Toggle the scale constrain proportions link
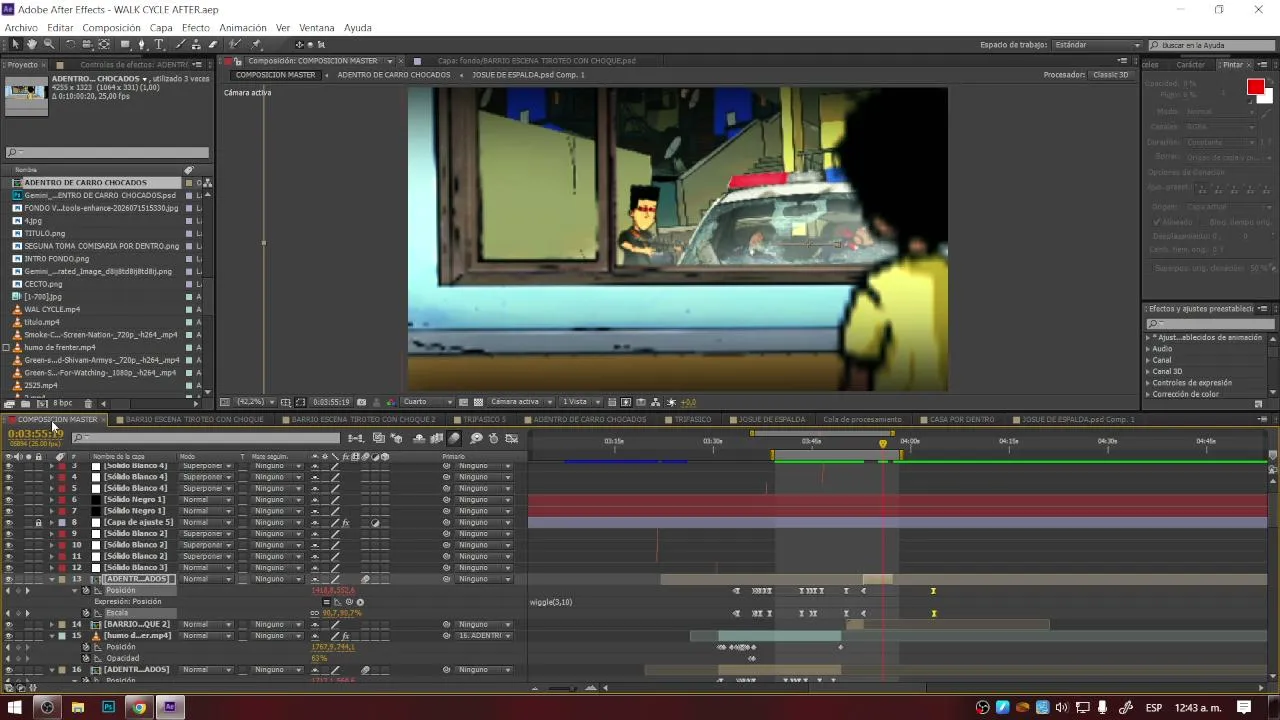1280x720 pixels. click(x=315, y=613)
